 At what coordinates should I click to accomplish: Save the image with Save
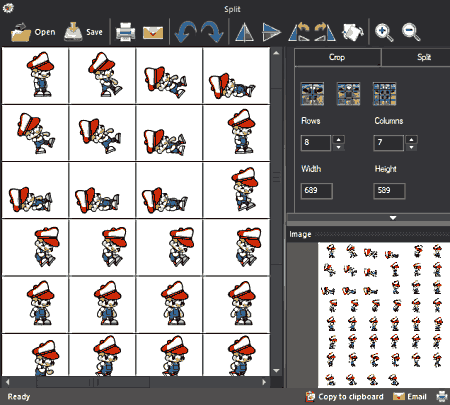pyautogui.click(x=83, y=32)
